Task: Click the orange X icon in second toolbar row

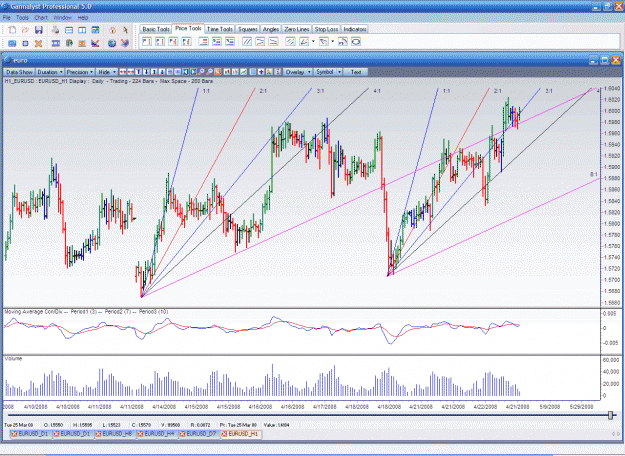Action: click(38, 43)
